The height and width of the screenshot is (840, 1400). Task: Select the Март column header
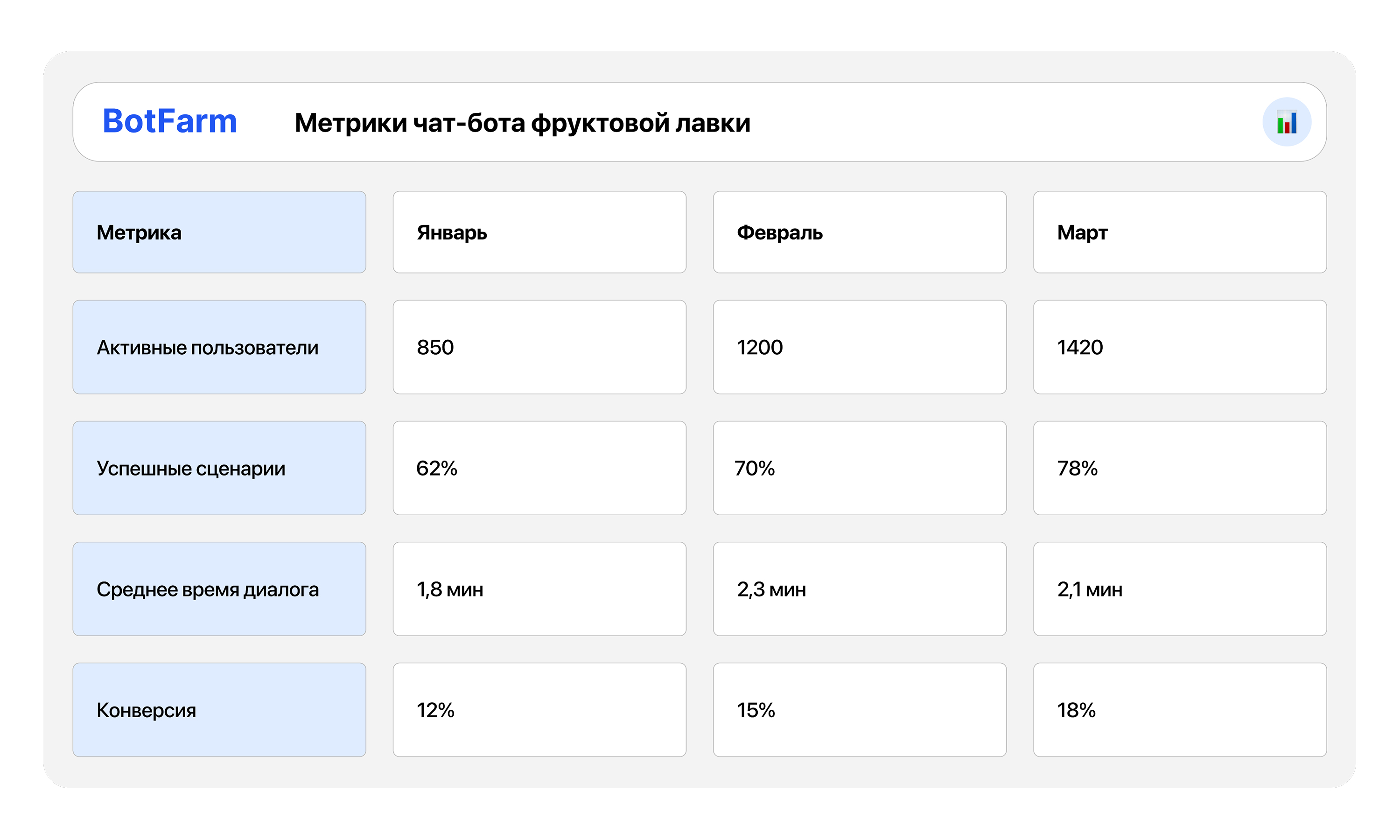point(1179,232)
